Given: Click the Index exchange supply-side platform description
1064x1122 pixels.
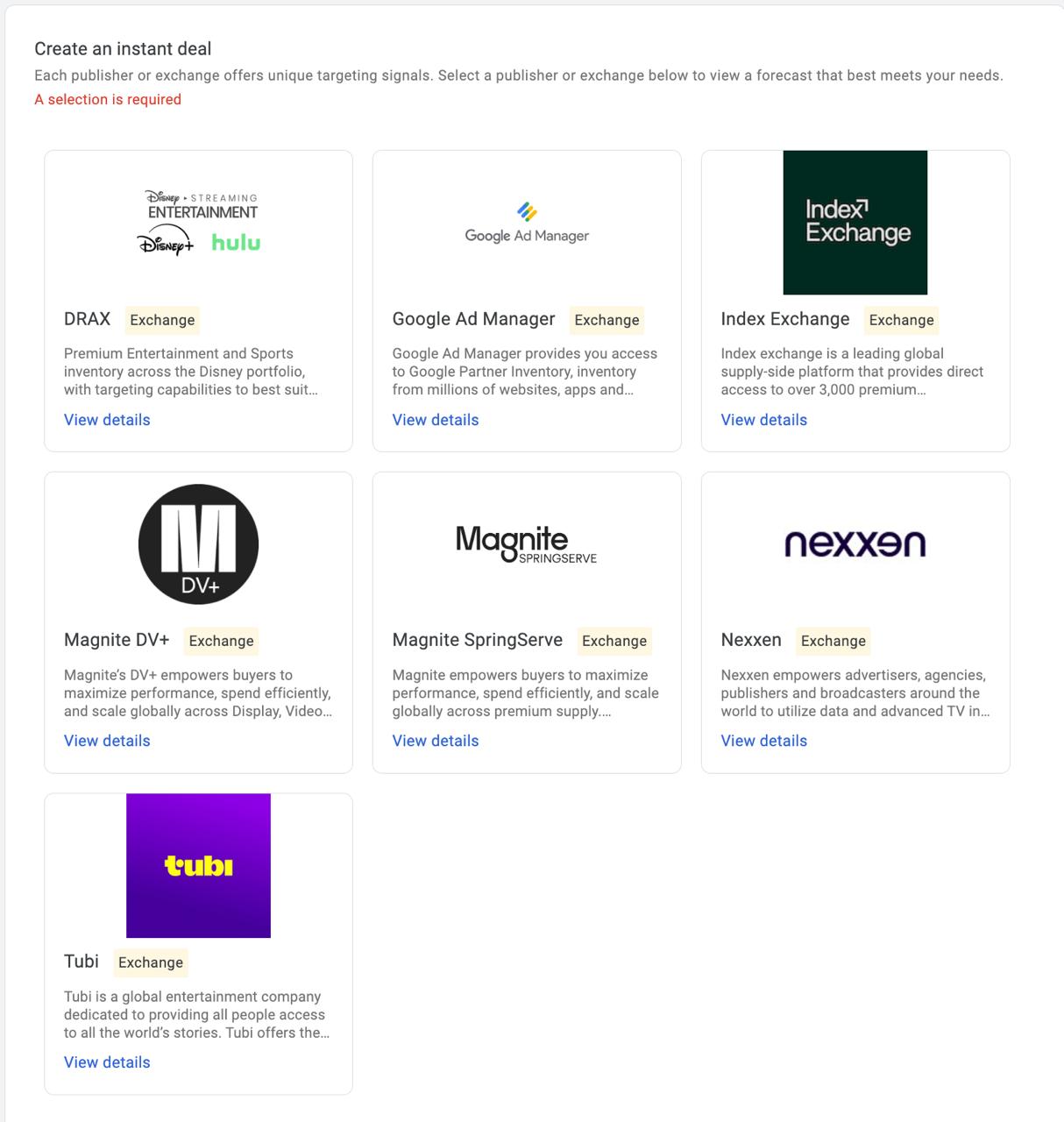Looking at the screenshot, I should click(852, 372).
